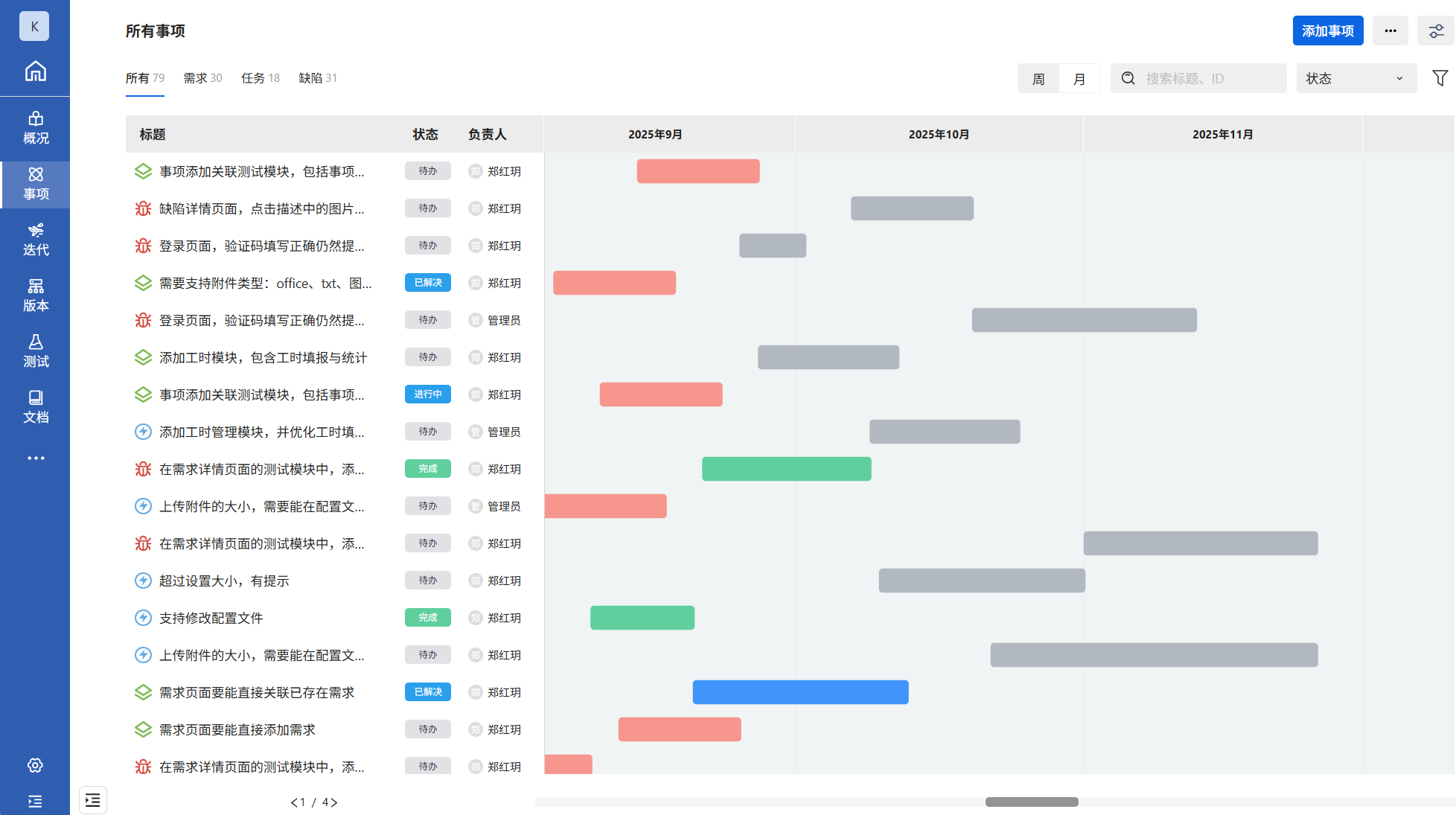This screenshot has width=1456, height=815.
Task: Open the view settings sliders icon
Action: [1436, 31]
